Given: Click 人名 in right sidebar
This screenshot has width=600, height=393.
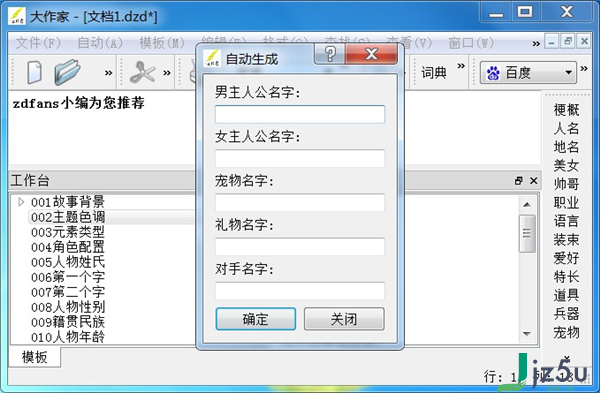Looking at the screenshot, I should [x=566, y=128].
